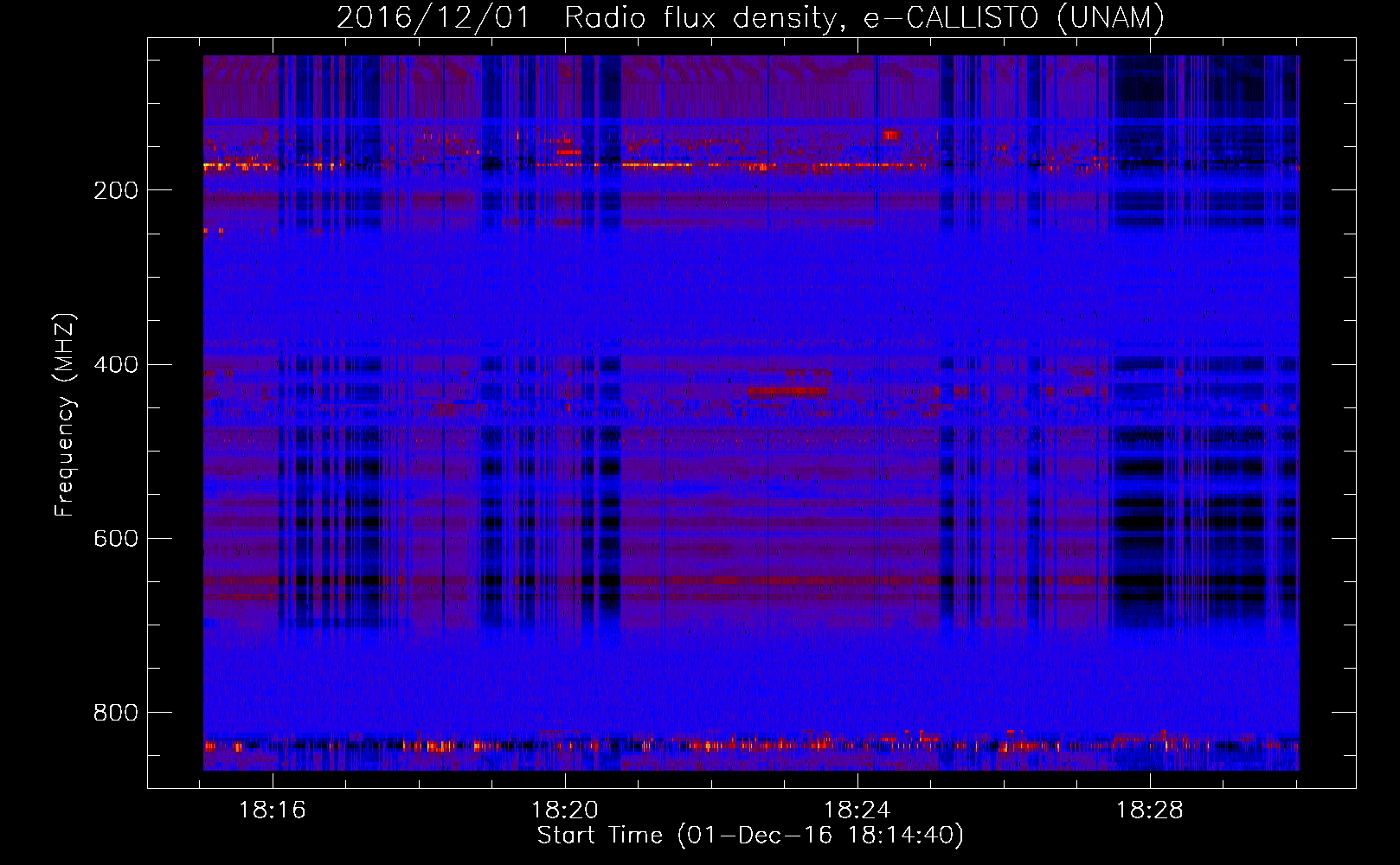Click the red emission burst near 430 MHz

[x=788, y=391]
